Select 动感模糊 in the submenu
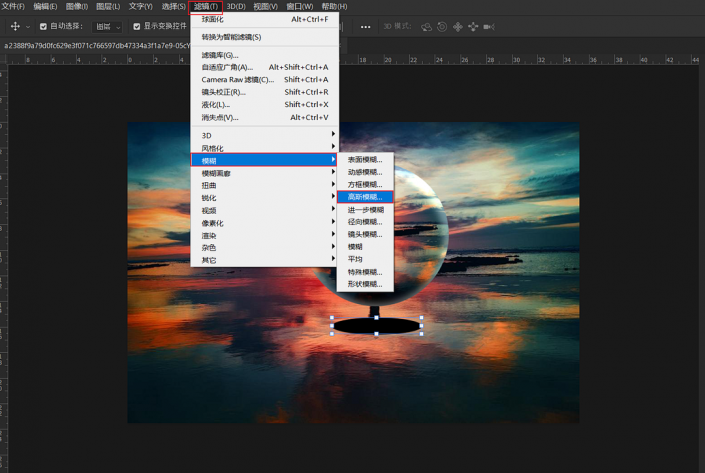Image resolution: width=705 pixels, height=473 pixels. pos(365,172)
